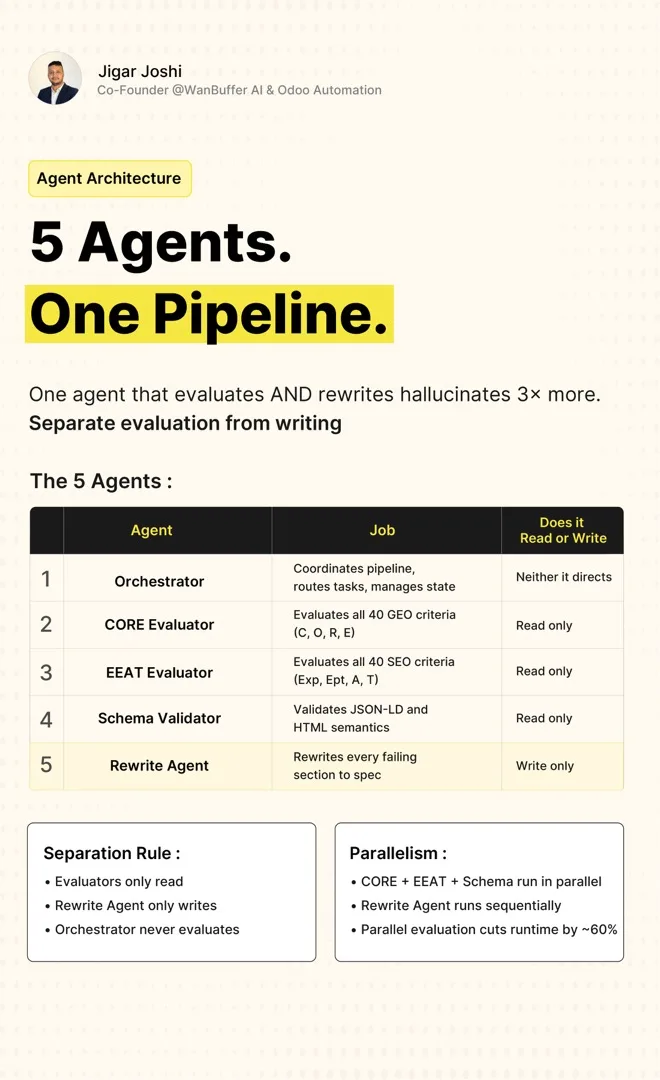660x1080 pixels.
Task: Click the Separate evaluation from writing line
Action: tap(185, 423)
